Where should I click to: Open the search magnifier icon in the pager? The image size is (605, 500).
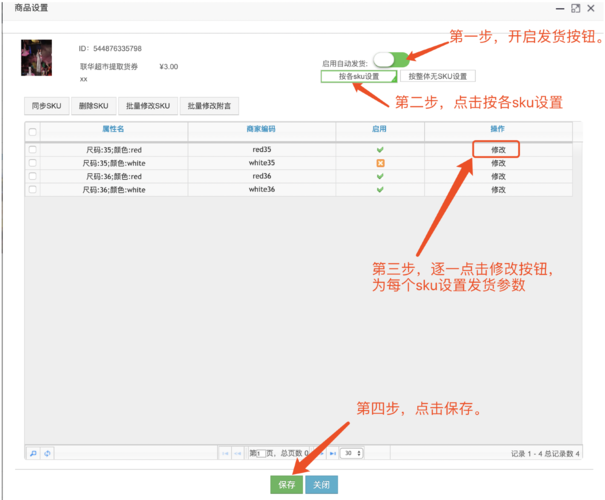(33, 453)
